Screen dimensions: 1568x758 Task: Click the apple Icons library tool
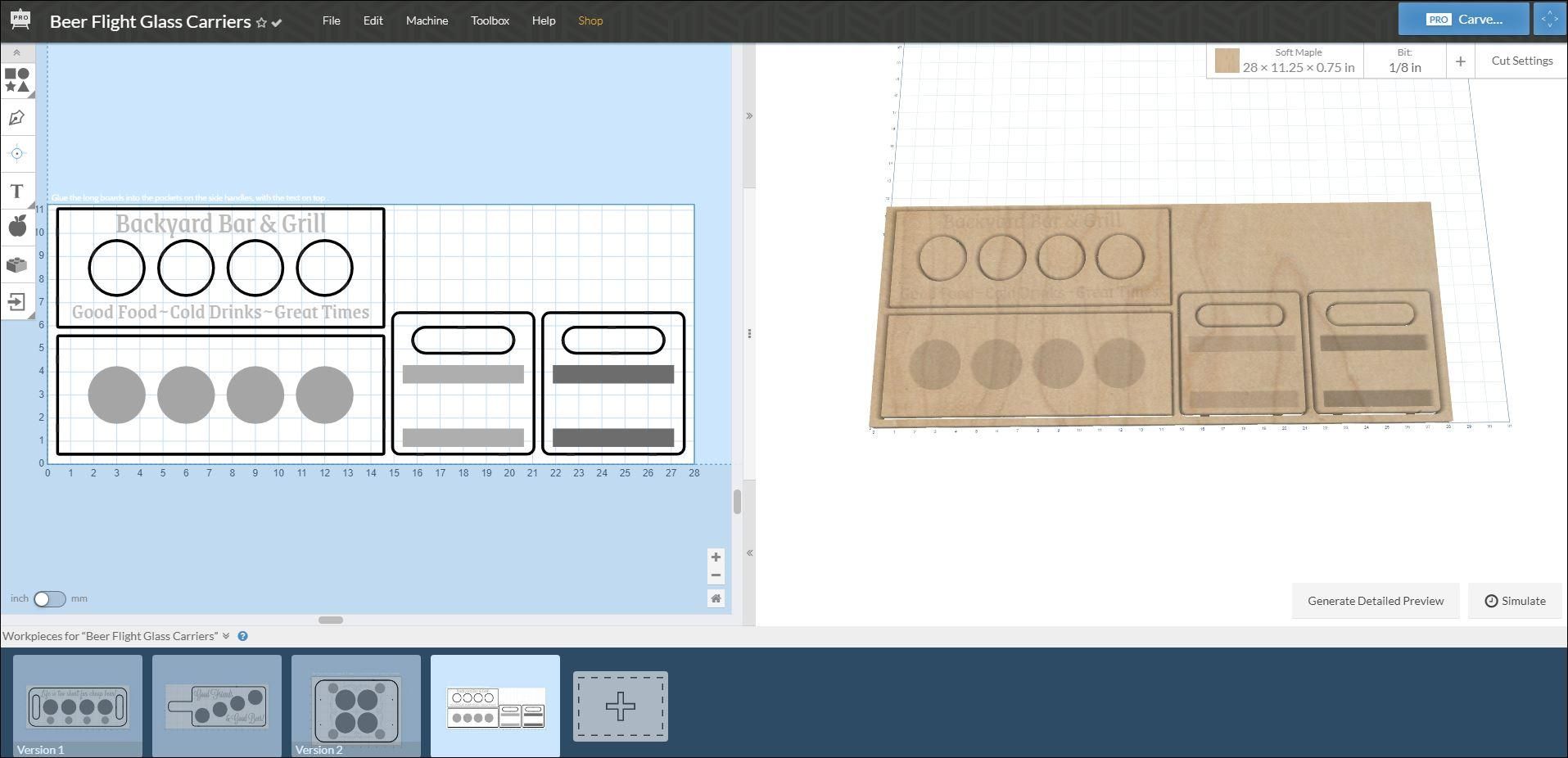17,228
